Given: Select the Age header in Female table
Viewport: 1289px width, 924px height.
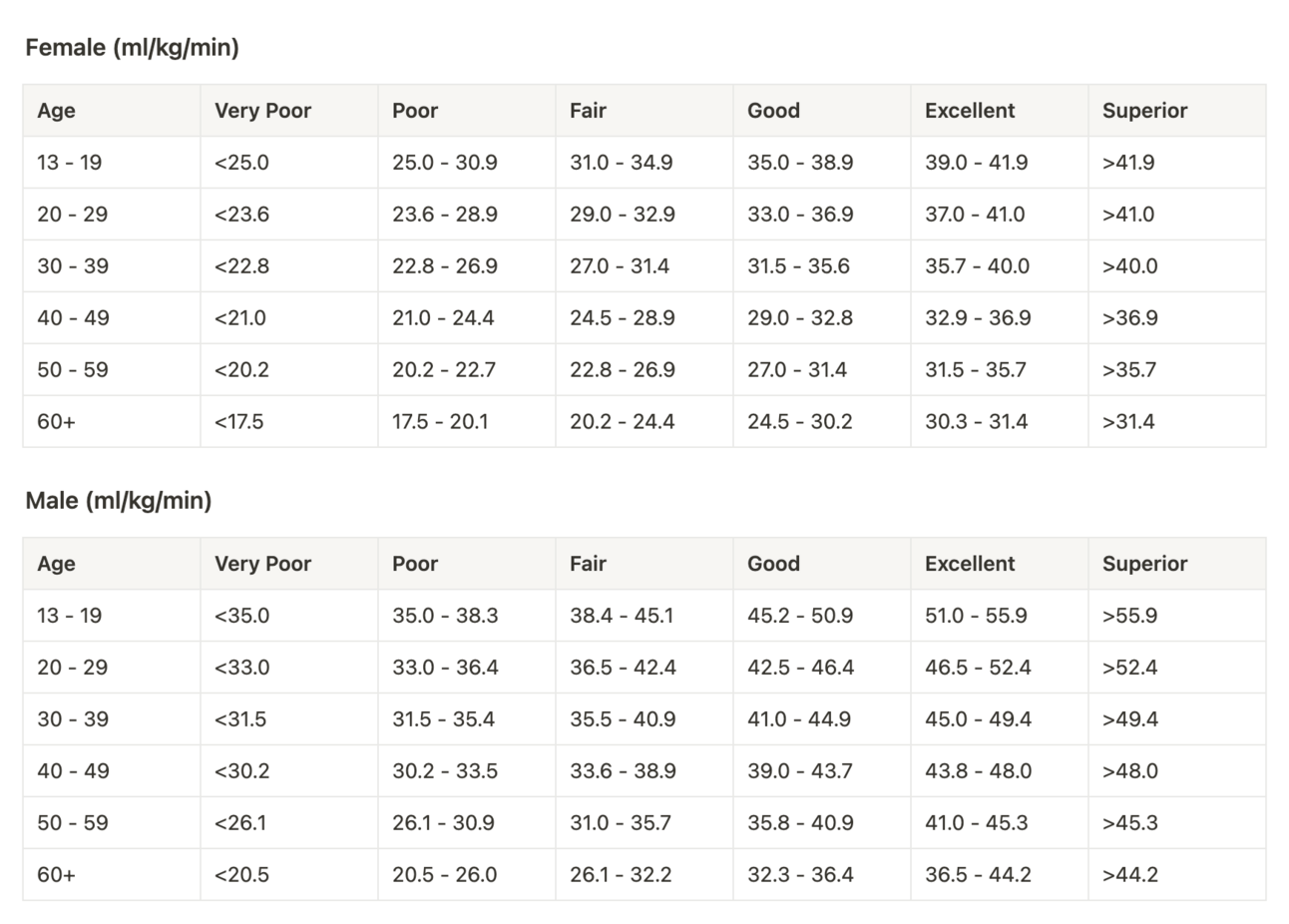Looking at the screenshot, I should (x=56, y=111).
